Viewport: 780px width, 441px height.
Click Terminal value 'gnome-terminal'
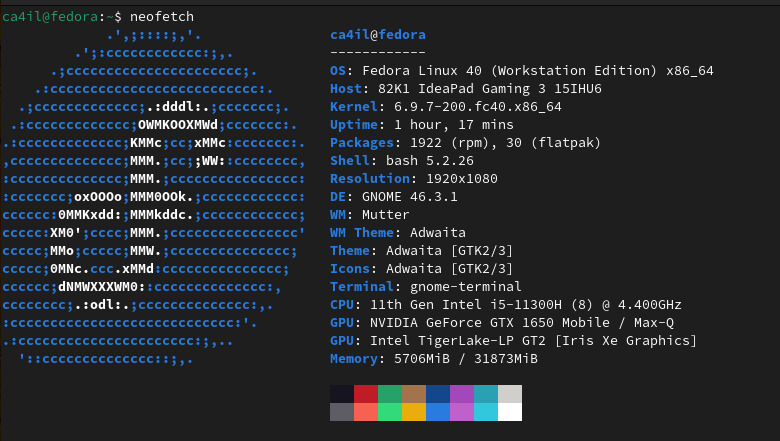pos(466,287)
